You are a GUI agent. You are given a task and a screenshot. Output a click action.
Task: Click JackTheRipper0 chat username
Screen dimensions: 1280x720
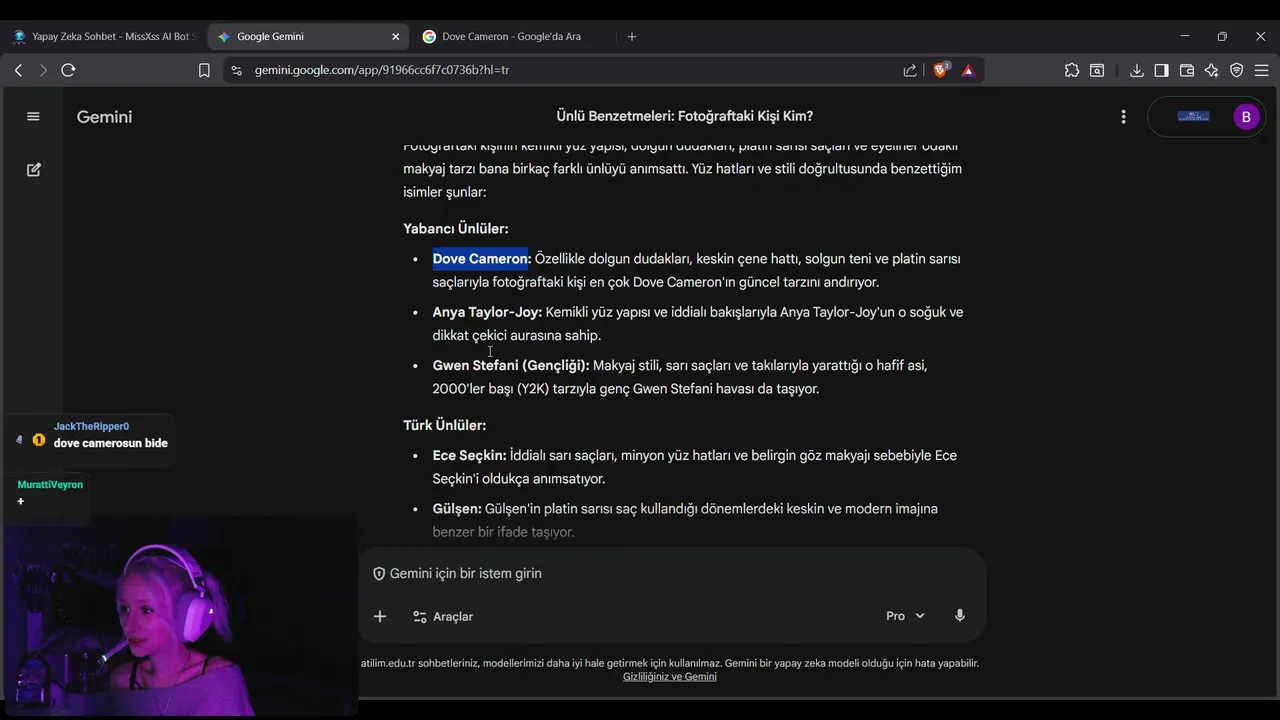click(x=91, y=427)
